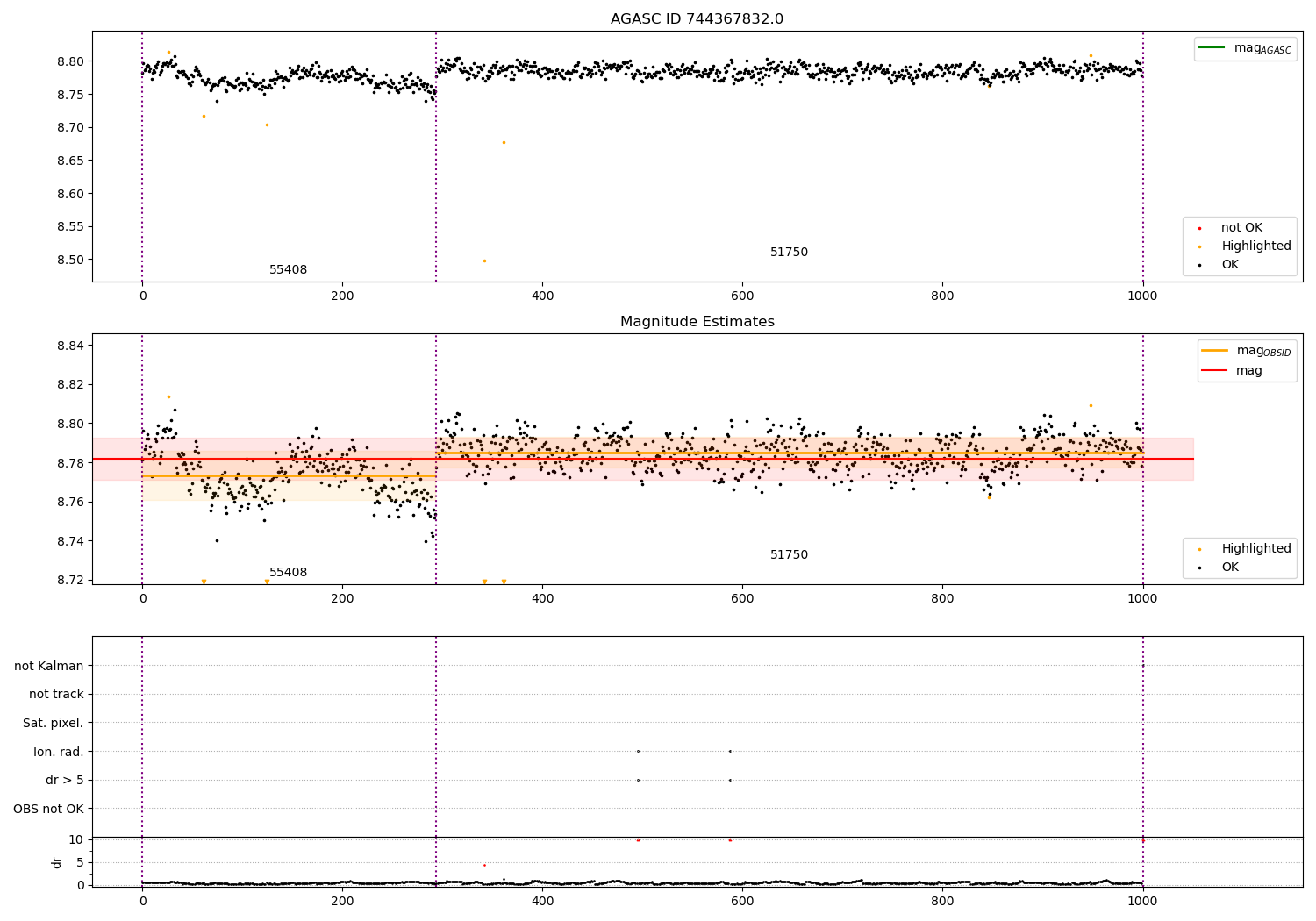
Task: Click the 8.84 y-tick in middle plot
Action: click(x=71, y=346)
